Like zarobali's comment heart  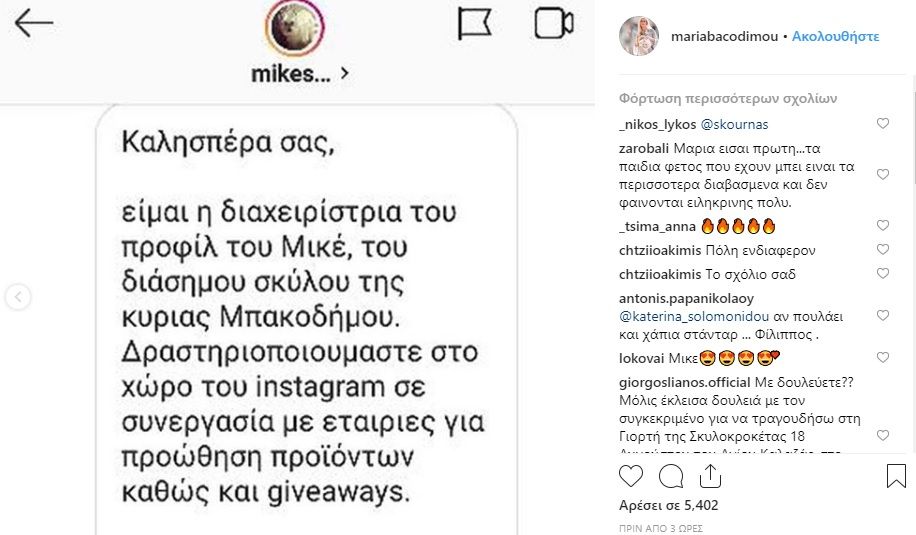(883, 174)
